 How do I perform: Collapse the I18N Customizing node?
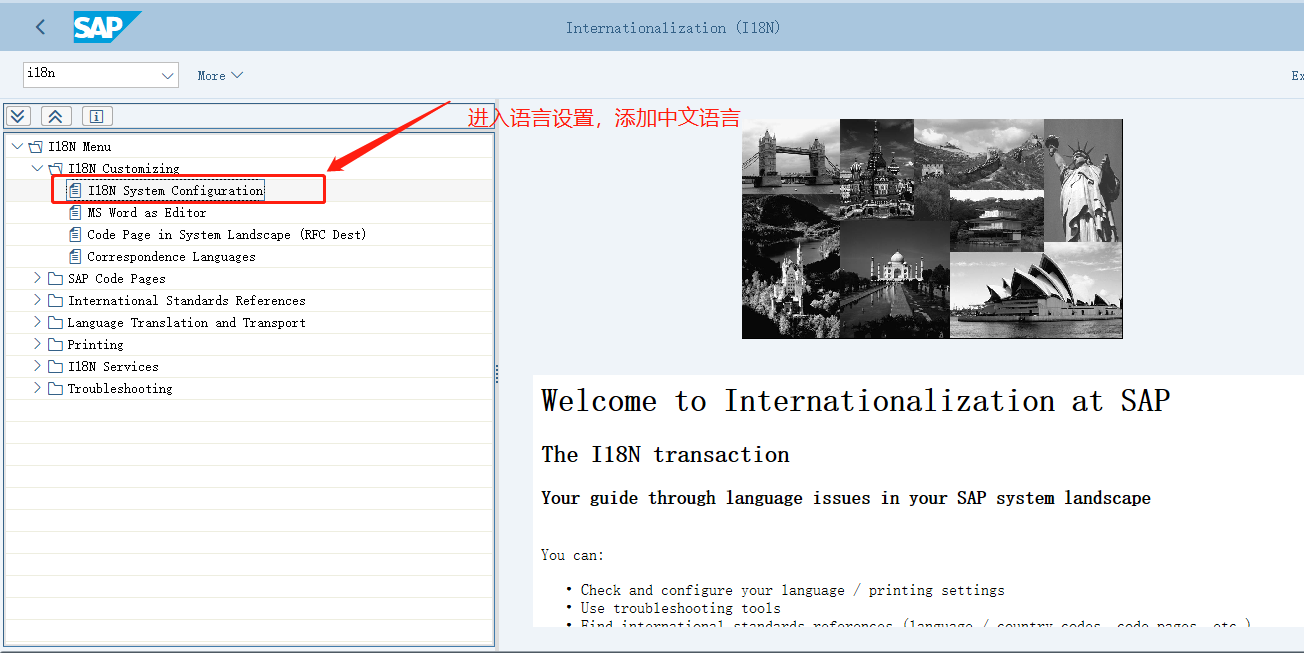(38, 168)
